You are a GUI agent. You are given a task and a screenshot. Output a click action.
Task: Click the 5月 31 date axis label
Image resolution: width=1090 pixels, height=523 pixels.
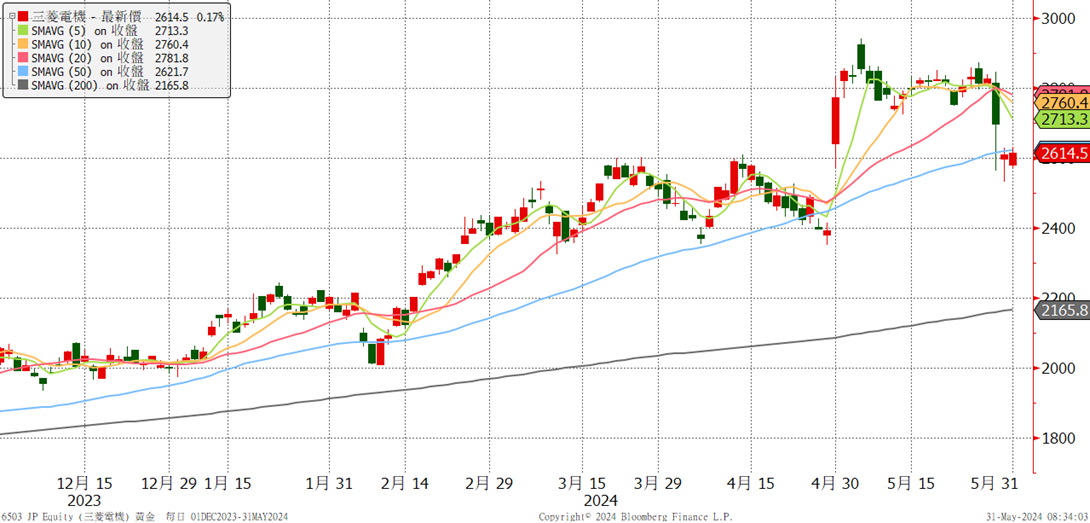[996, 484]
